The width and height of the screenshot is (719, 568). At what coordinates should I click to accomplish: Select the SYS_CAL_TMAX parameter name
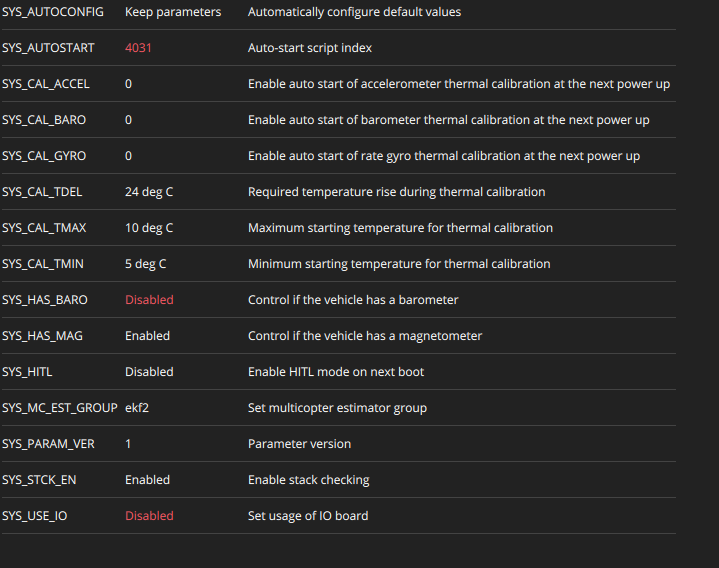(44, 228)
